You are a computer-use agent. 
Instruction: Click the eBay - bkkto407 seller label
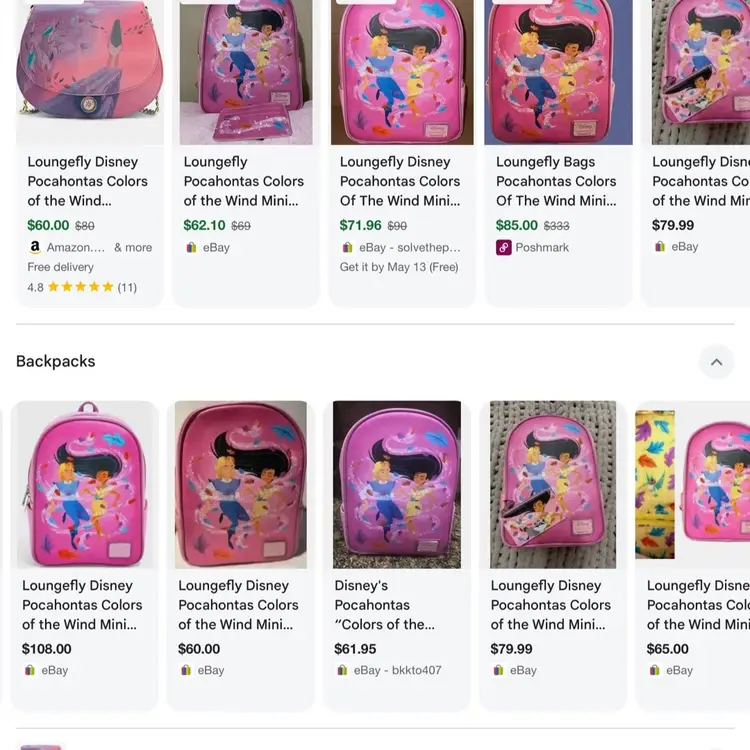(397, 670)
